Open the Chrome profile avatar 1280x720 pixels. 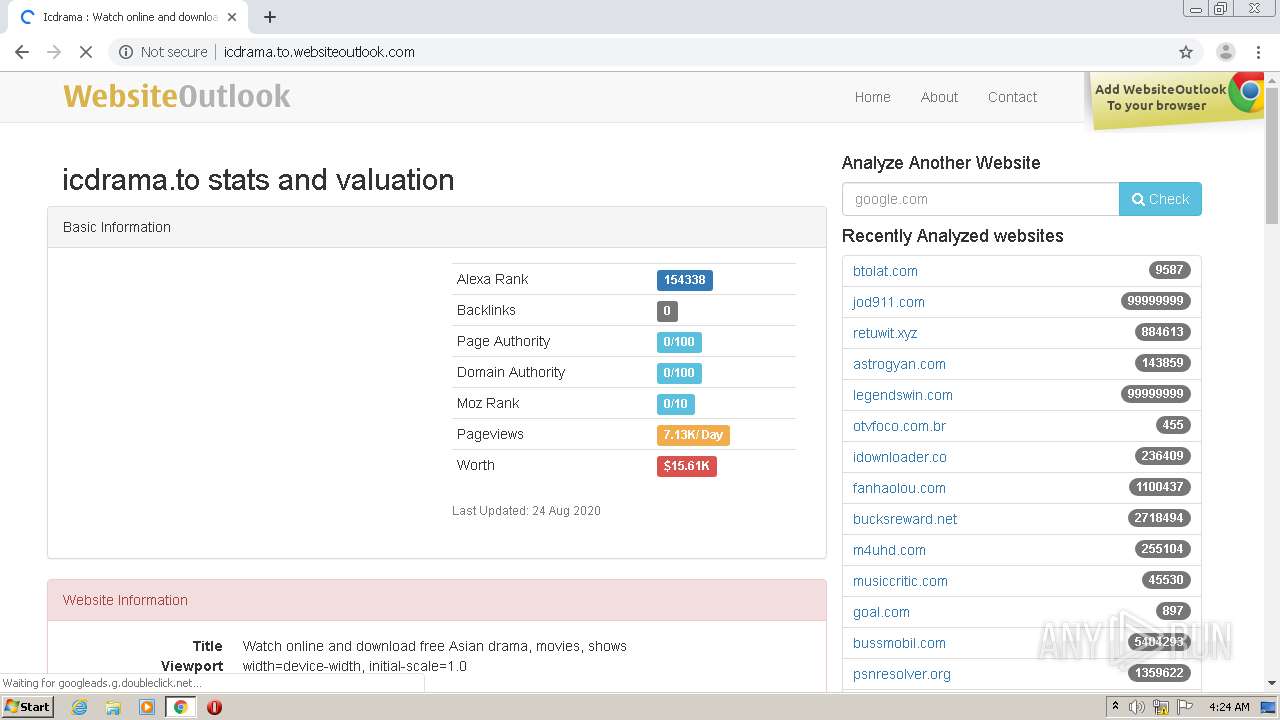click(x=1225, y=52)
